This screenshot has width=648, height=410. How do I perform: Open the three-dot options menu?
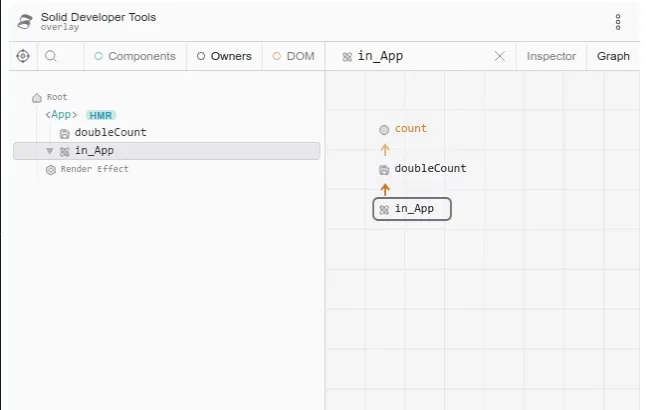pyautogui.click(x=618, y=22)
